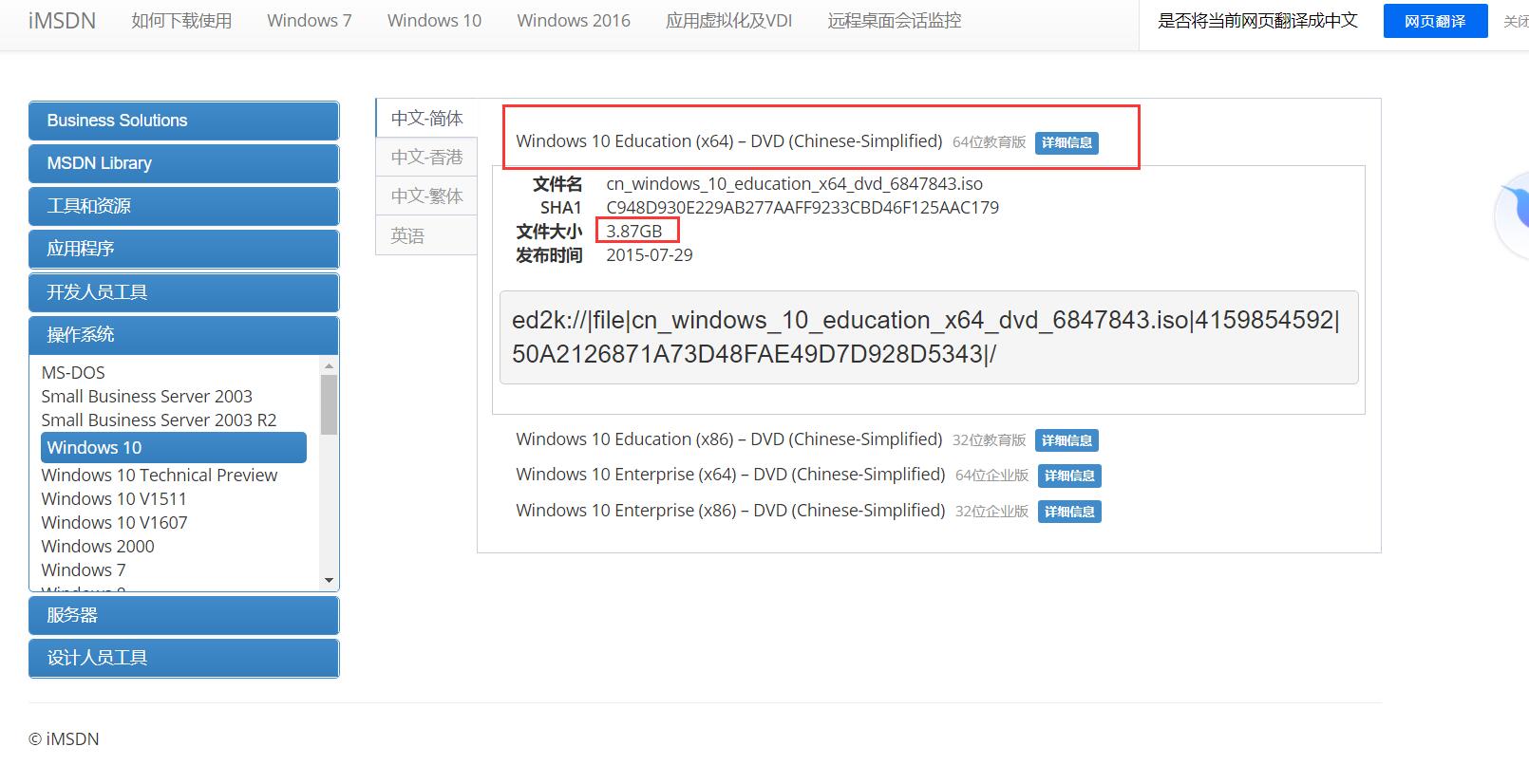The height and width of the screenshot is (784, 1529).
Task: Collapse the 操作系统 category
Action: (184, 334)
